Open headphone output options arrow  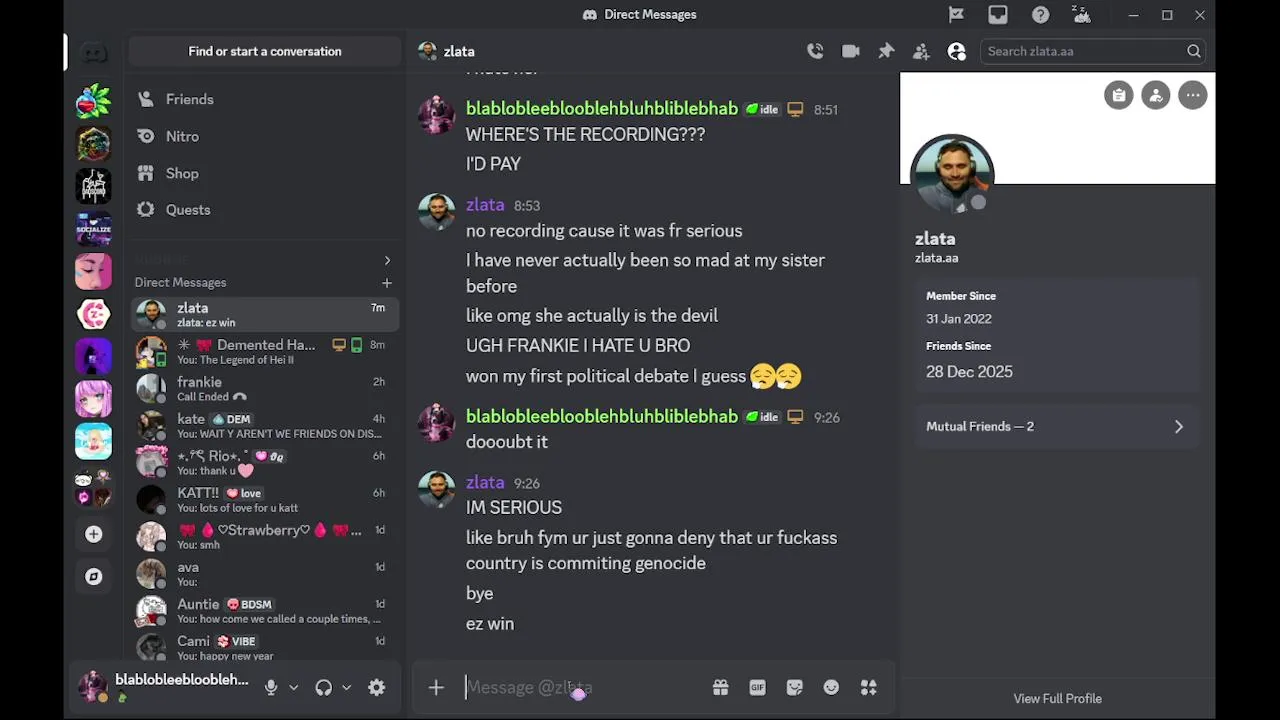[x=346, y=687]
